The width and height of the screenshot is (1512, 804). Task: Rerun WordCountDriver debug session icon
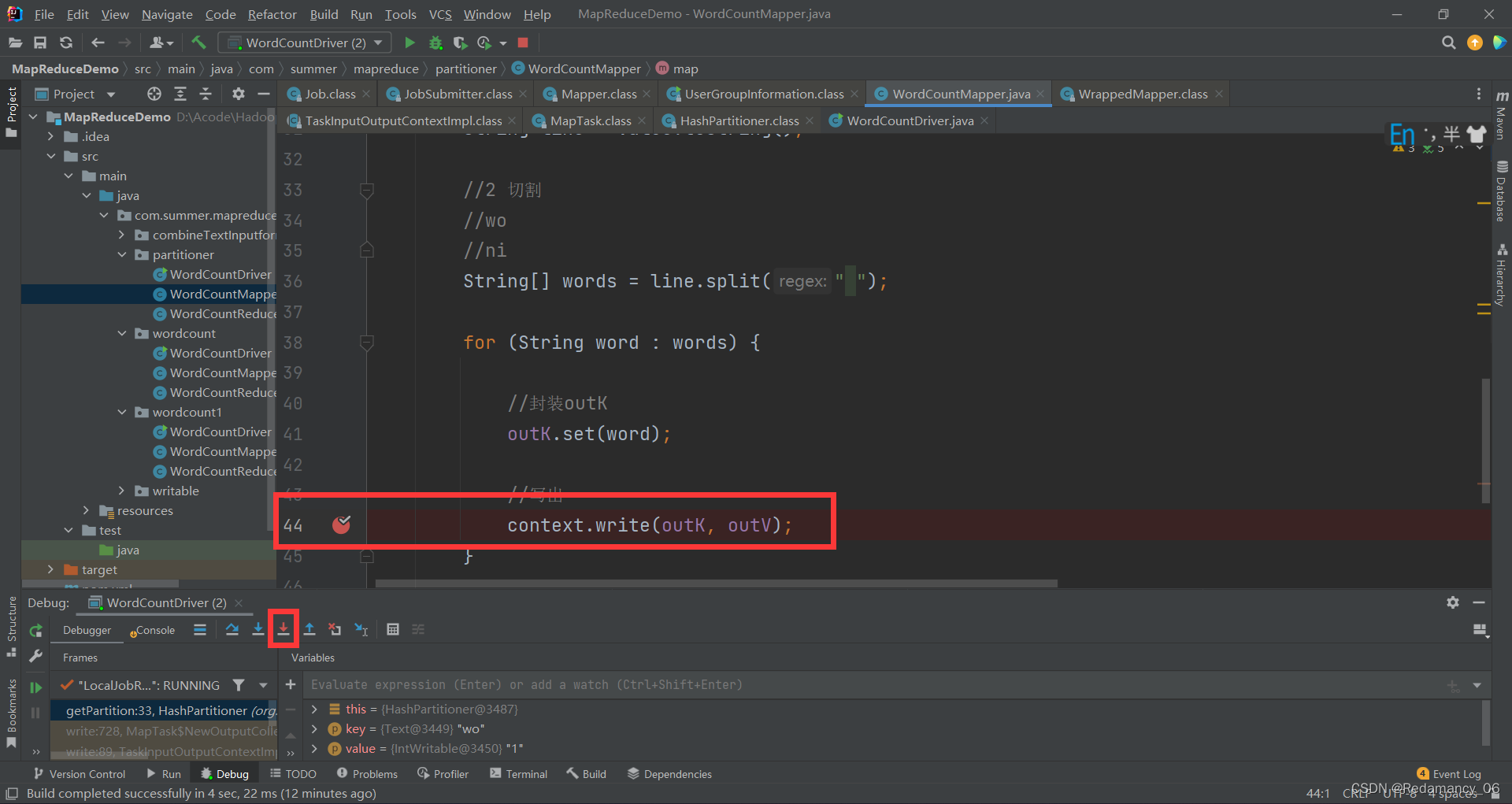tap(35, 631)
